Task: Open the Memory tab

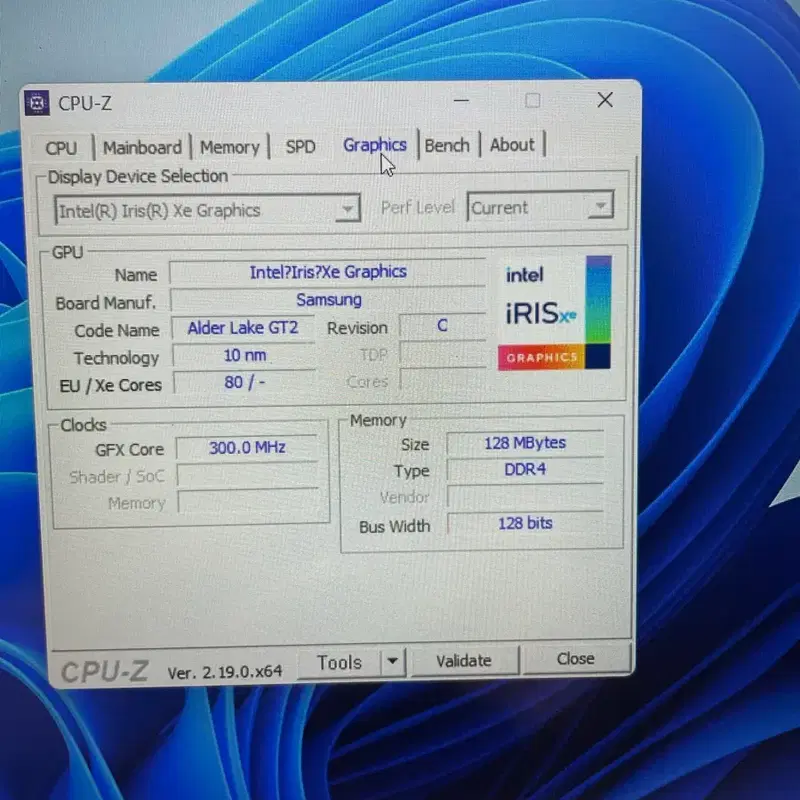Action: tap(230, 147)
